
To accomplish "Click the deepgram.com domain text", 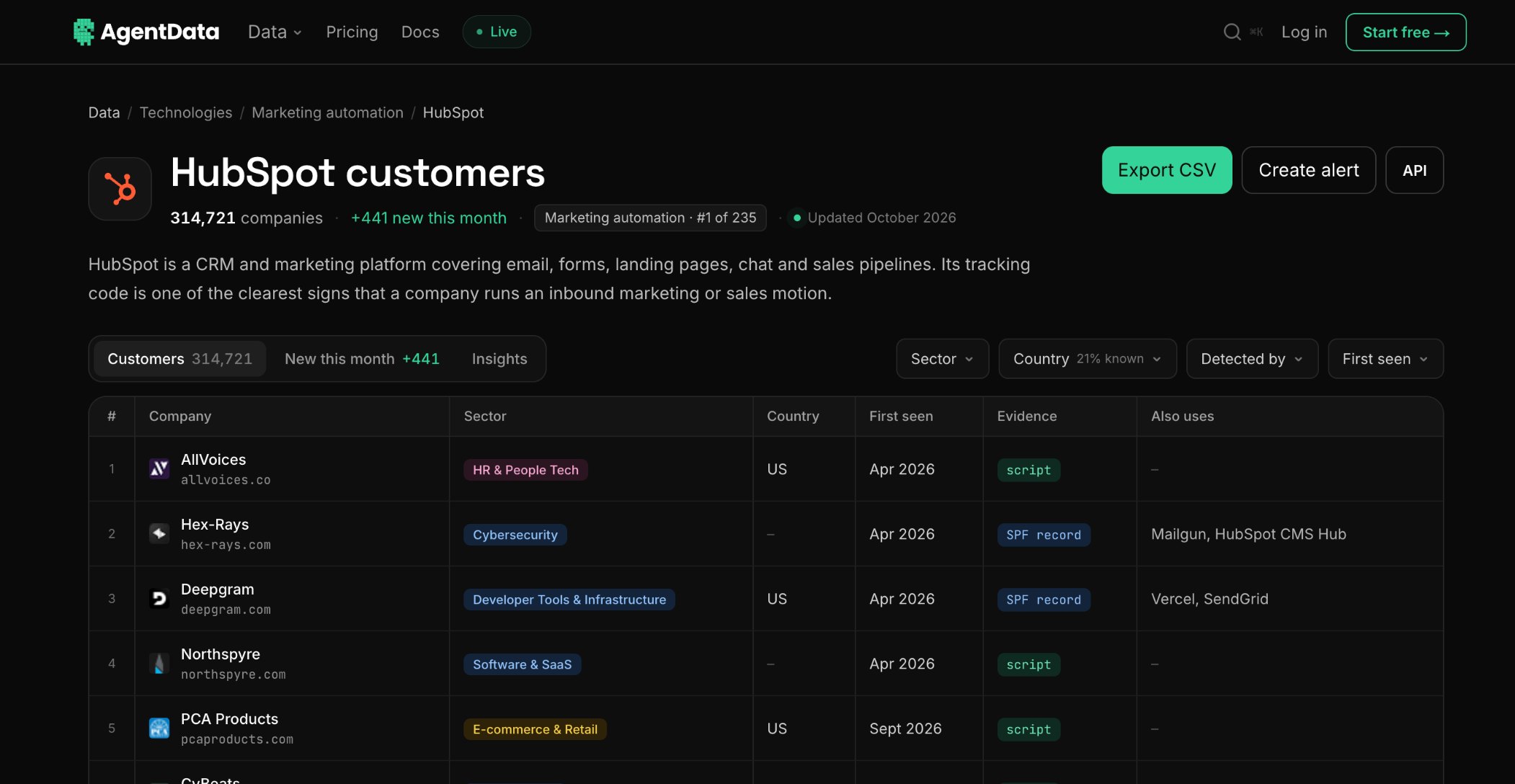I will pyautogui.click(x=226, y=610).
